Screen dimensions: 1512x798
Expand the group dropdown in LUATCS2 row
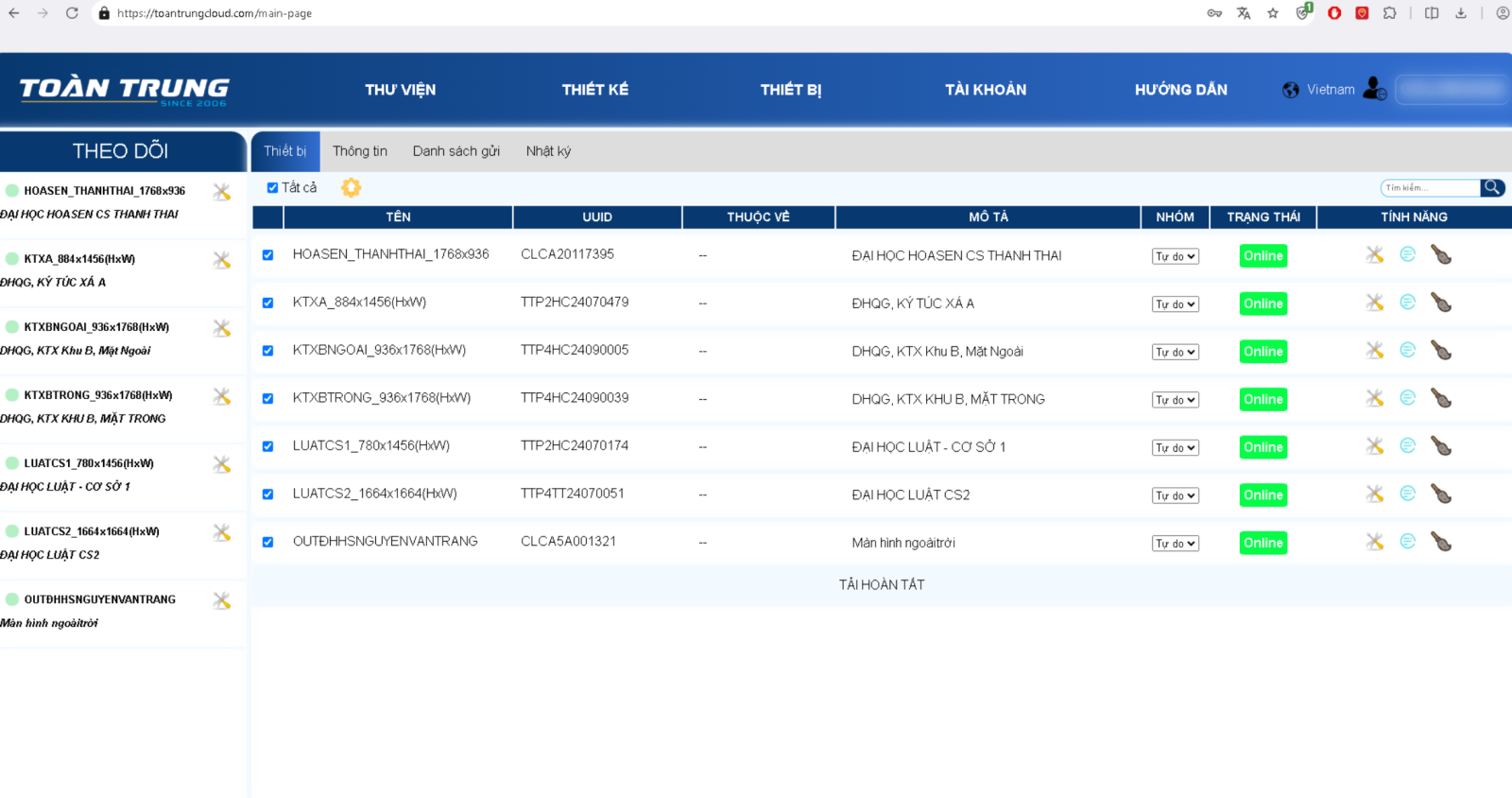(1175, 495)
